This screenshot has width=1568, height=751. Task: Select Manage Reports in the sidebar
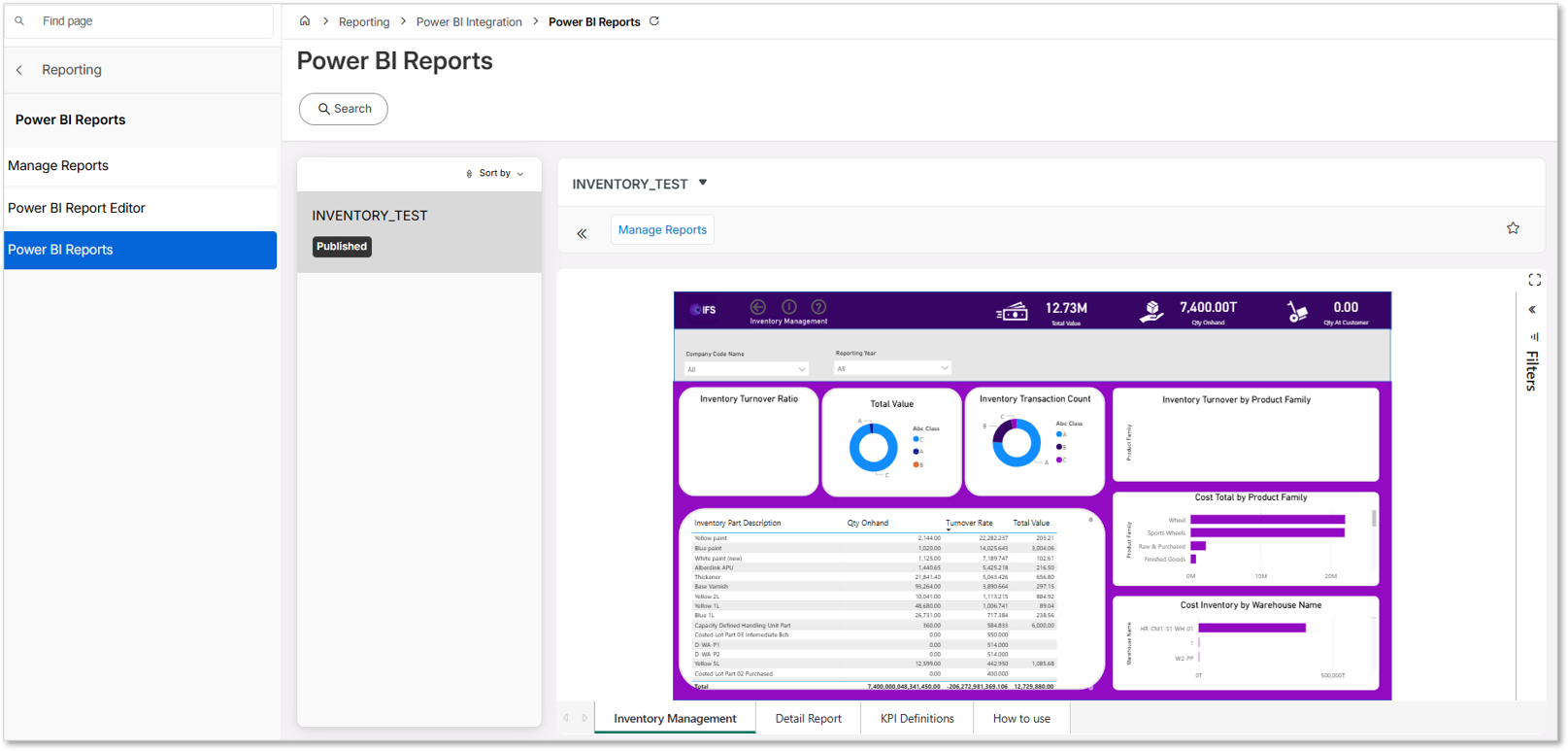tap(141, 166)
